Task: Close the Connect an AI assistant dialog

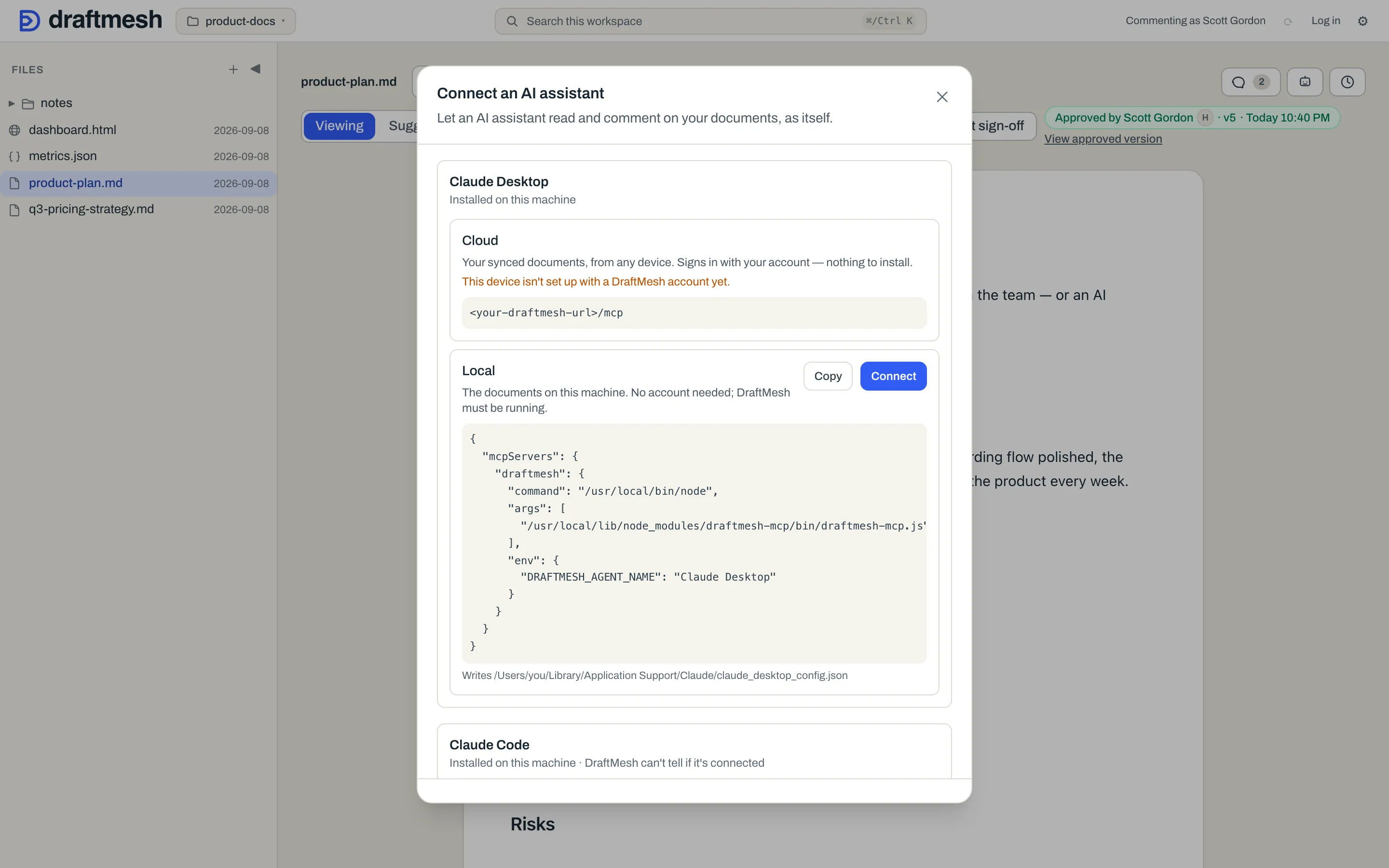Action: [x=942, y=97]
